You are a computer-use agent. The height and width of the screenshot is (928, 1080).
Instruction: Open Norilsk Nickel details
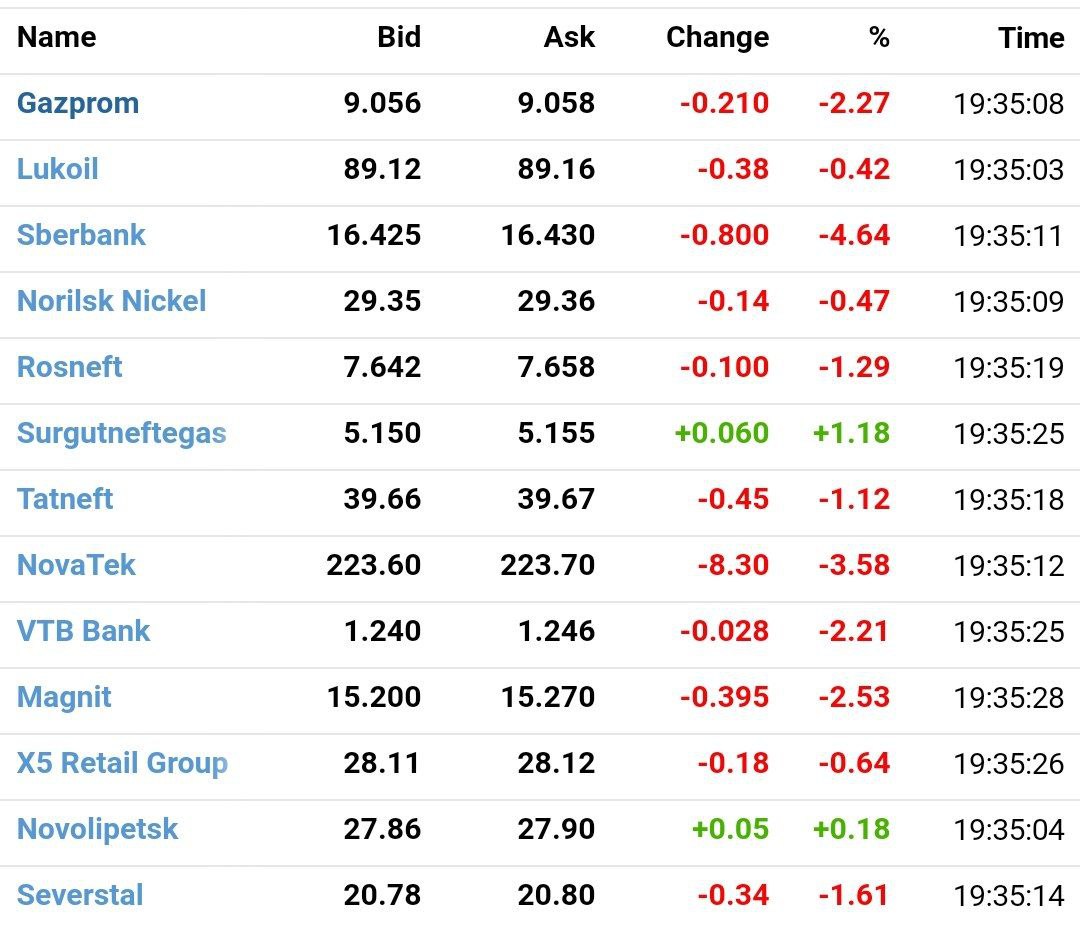coord(111,301)
